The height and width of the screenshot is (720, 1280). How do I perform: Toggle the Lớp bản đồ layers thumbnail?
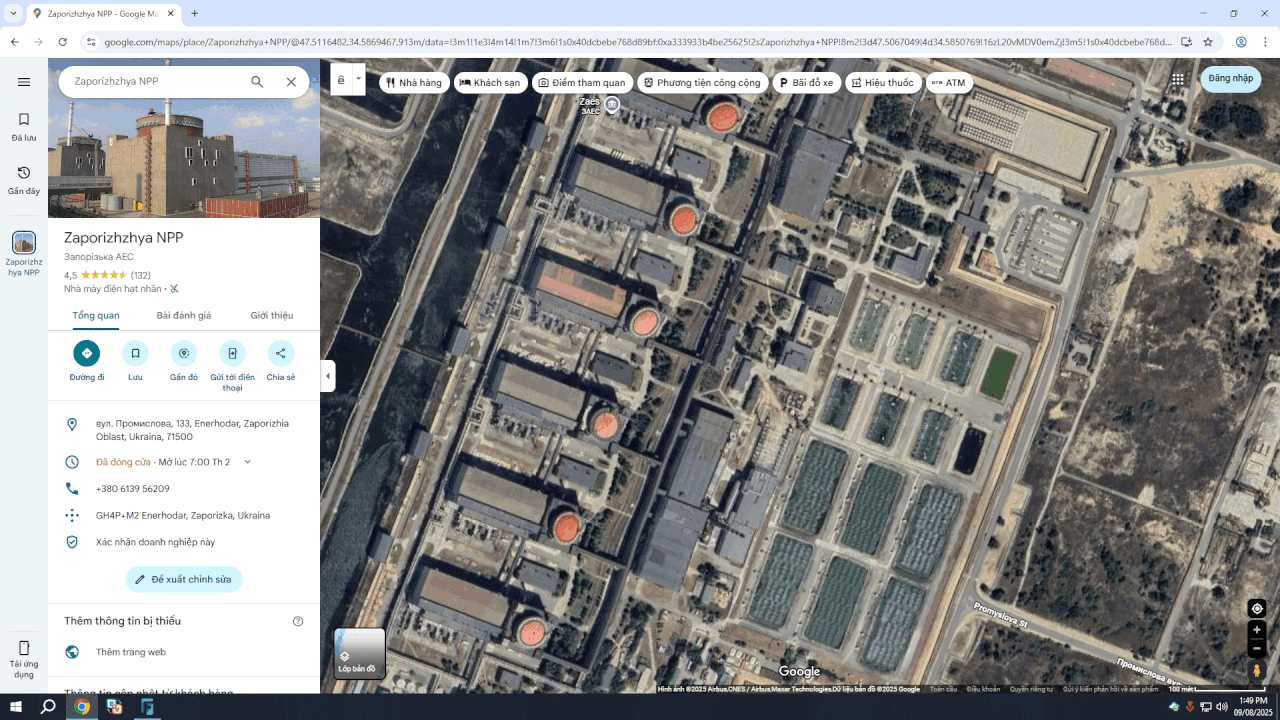[x=360, y=653]
